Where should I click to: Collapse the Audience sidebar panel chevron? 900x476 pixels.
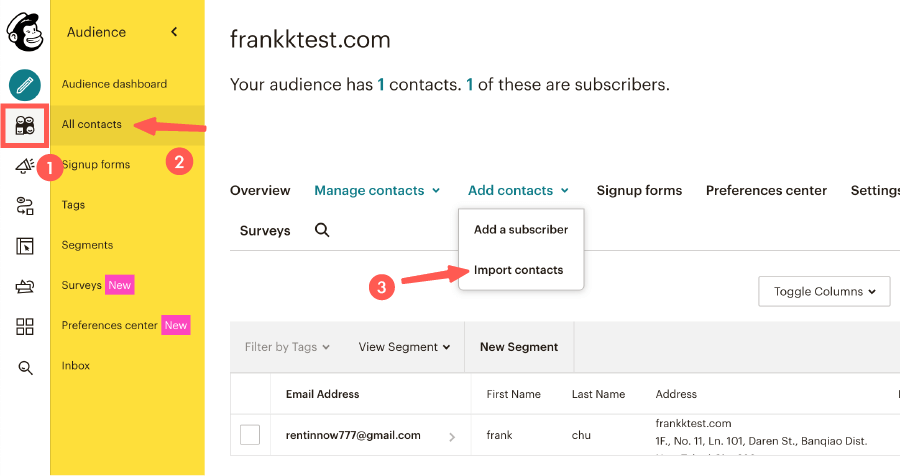point(174,32)
